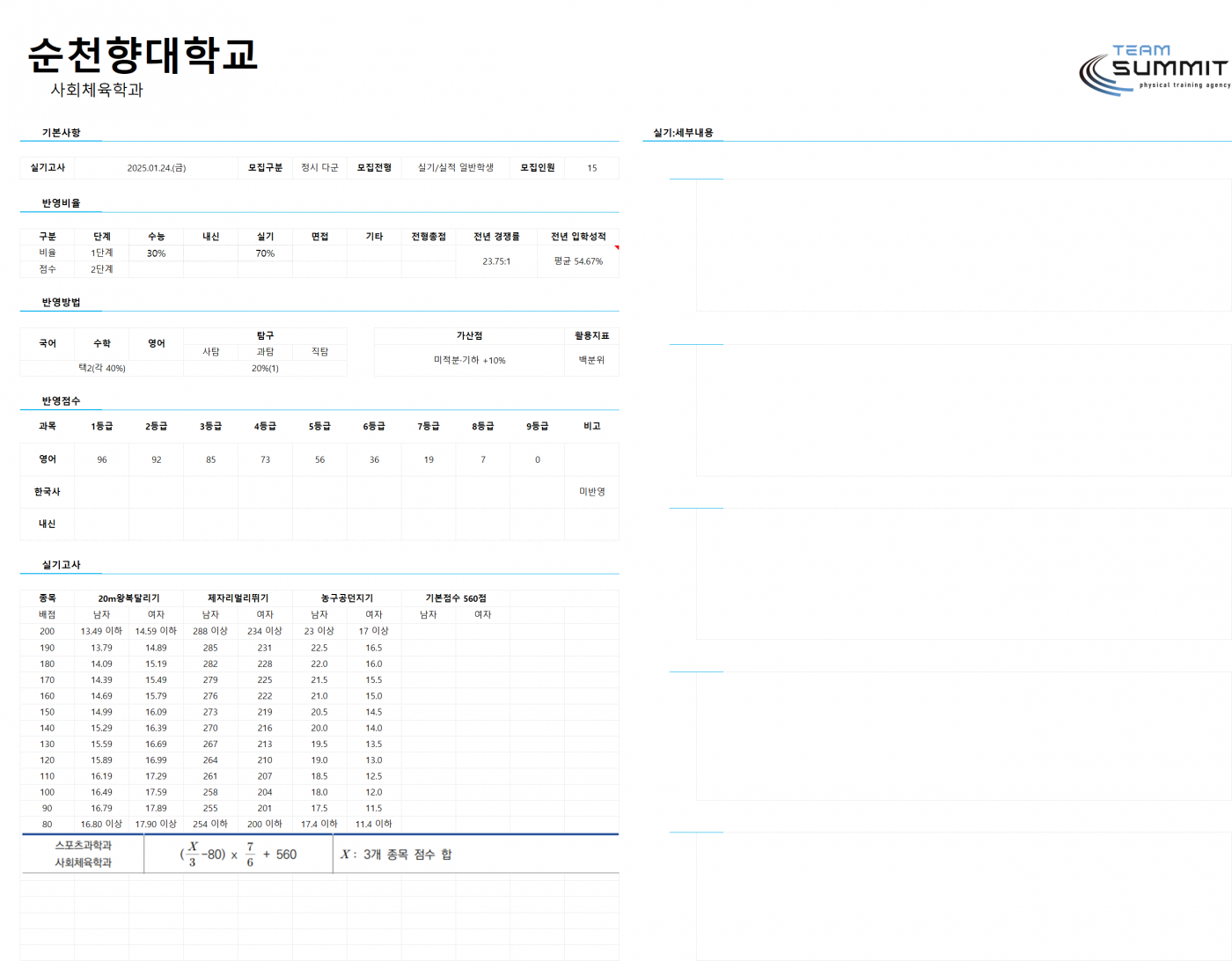This screenshot has height=961, width=1232.
Task: Select the 한국사 row label
Action: 48,492
